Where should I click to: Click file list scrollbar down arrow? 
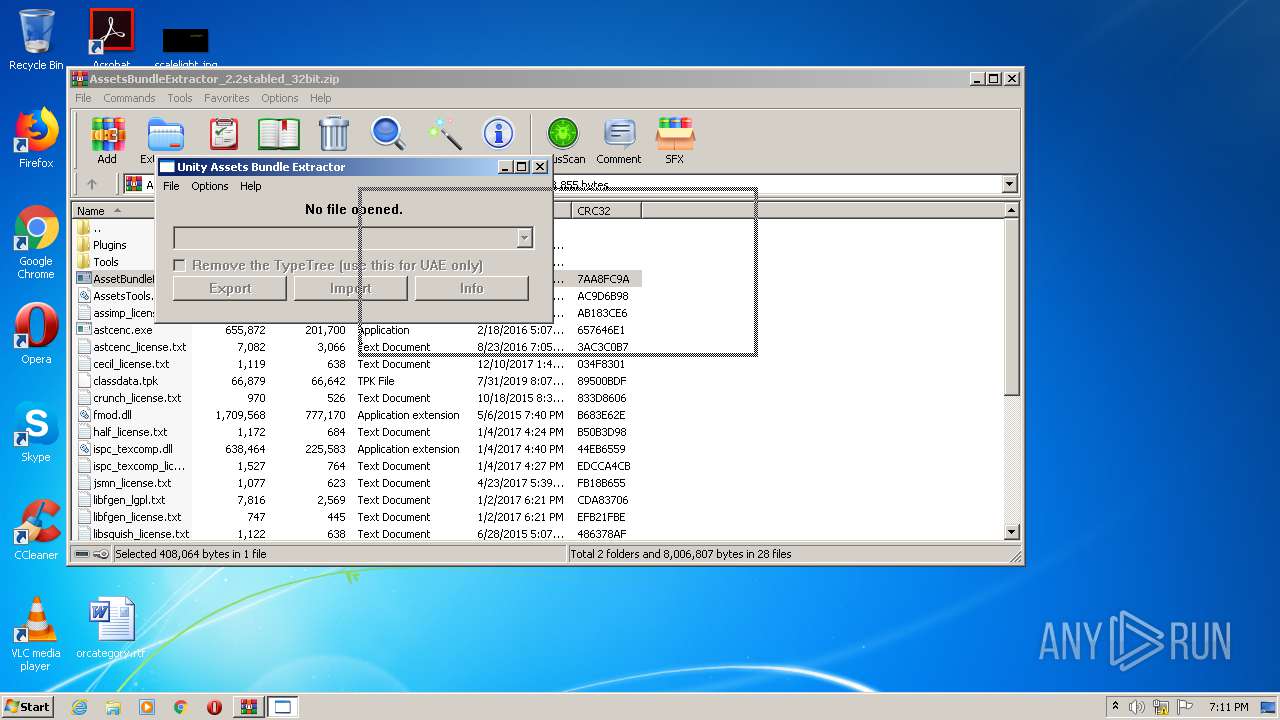tap(1012, 533)
